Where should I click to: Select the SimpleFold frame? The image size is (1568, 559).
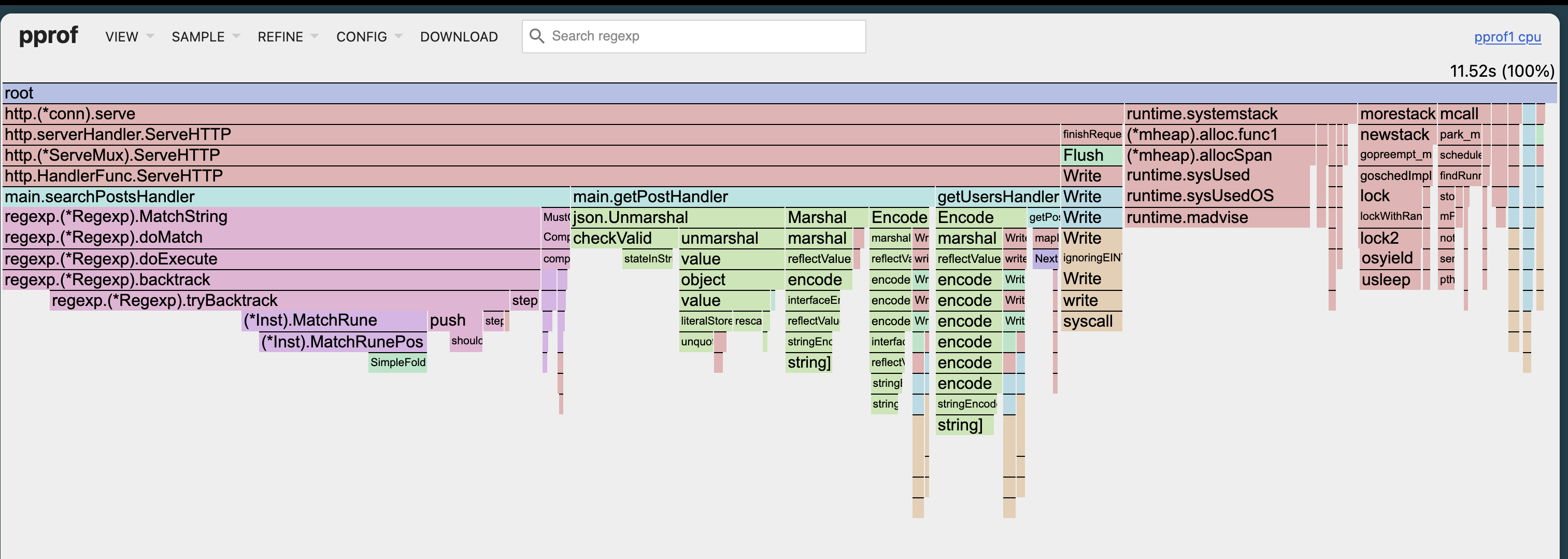(397, 362)
